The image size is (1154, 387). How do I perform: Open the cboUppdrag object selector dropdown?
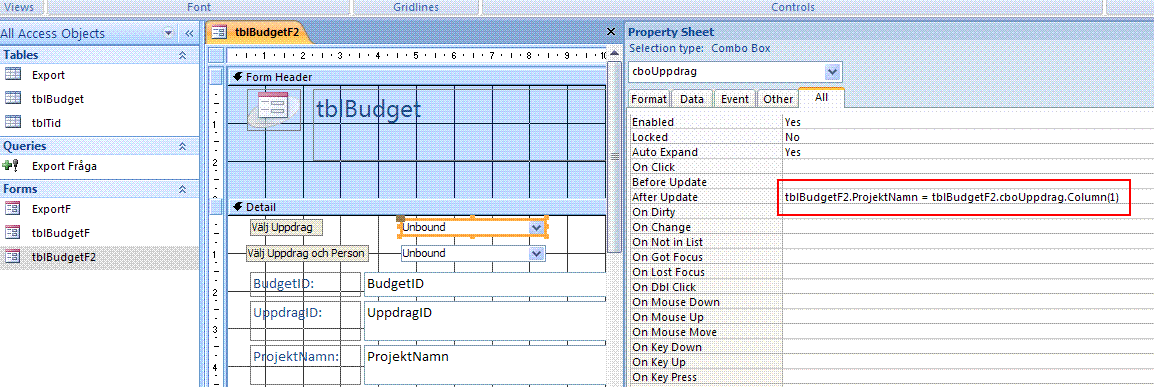coord(832,72)
